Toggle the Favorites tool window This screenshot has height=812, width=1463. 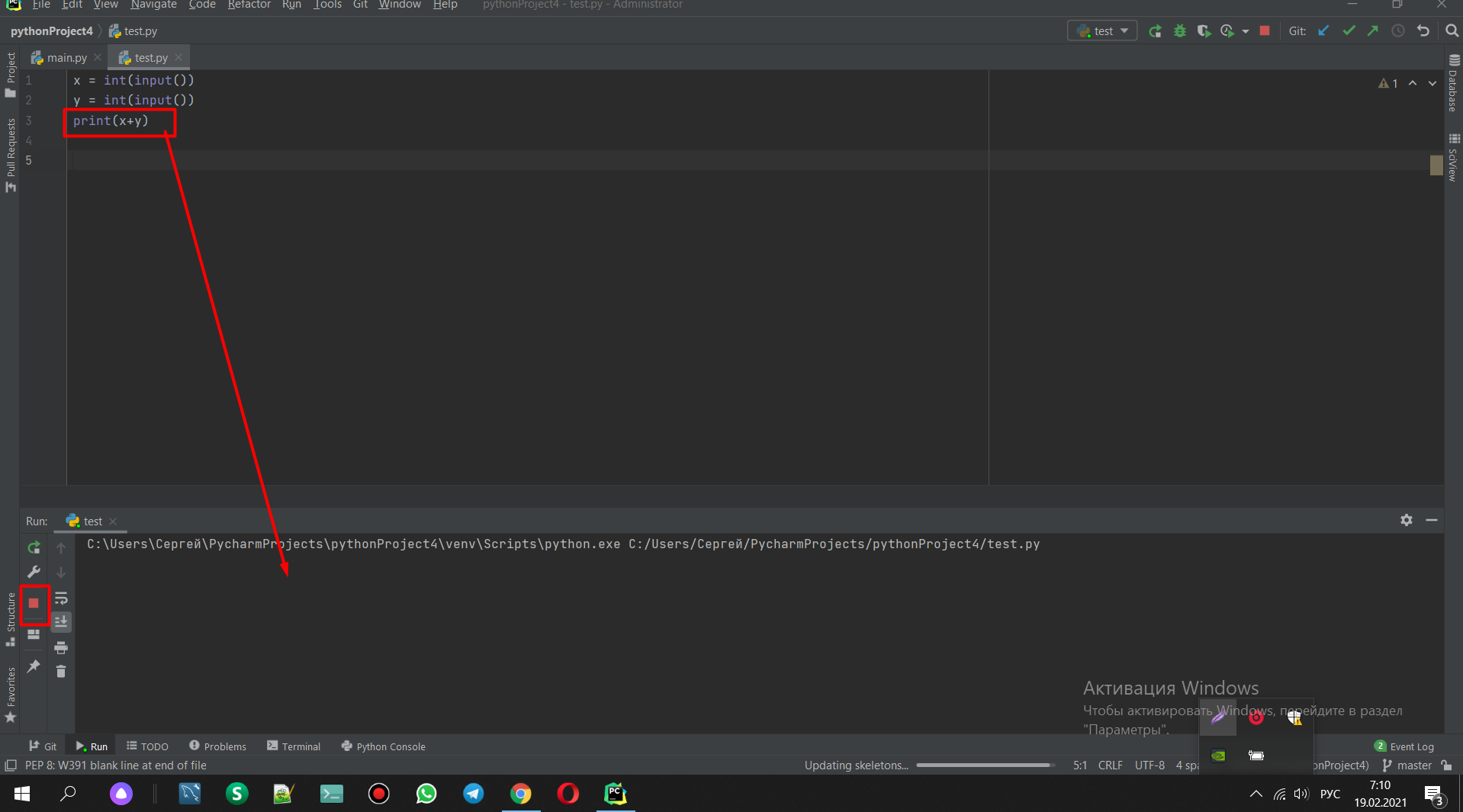tap(11, 695)
